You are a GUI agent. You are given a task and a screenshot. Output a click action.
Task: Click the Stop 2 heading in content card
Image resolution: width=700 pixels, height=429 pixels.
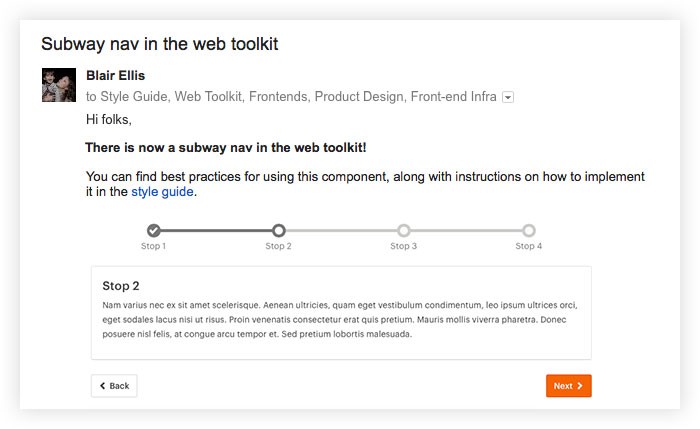[121, 286]
